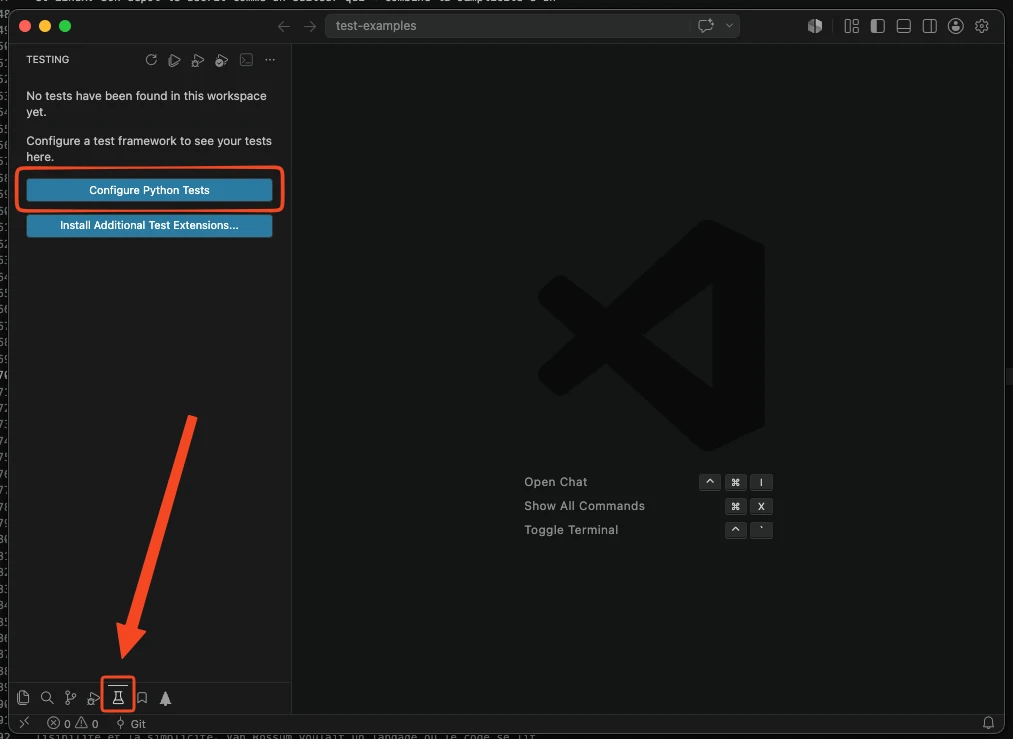Open notifications bell in status bar
The height and width of the screenshot is (739, 1013).
pyautogui.click(x=988, y=723)
